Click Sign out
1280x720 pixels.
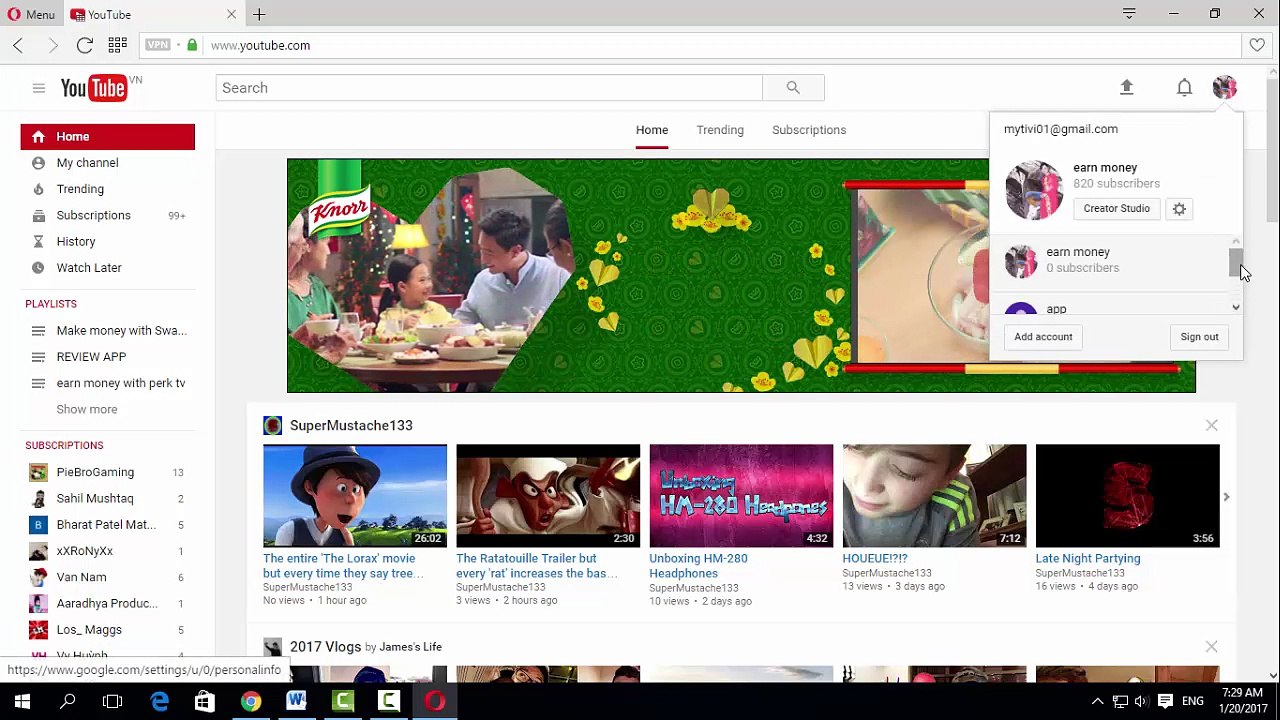pos(1199,337)
